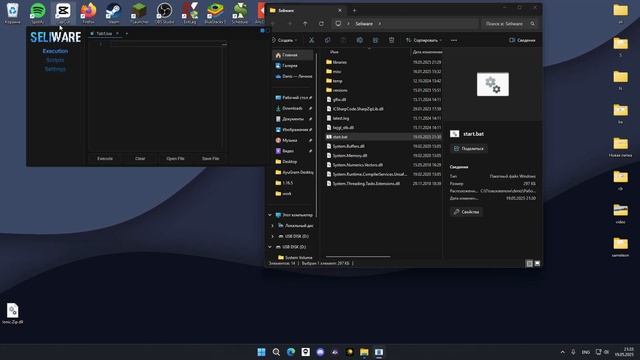The width and height of the screenshot is (640, 360).
Task: Open Microsoft Edge from the taskbar
Action: [x=291, y=352]
